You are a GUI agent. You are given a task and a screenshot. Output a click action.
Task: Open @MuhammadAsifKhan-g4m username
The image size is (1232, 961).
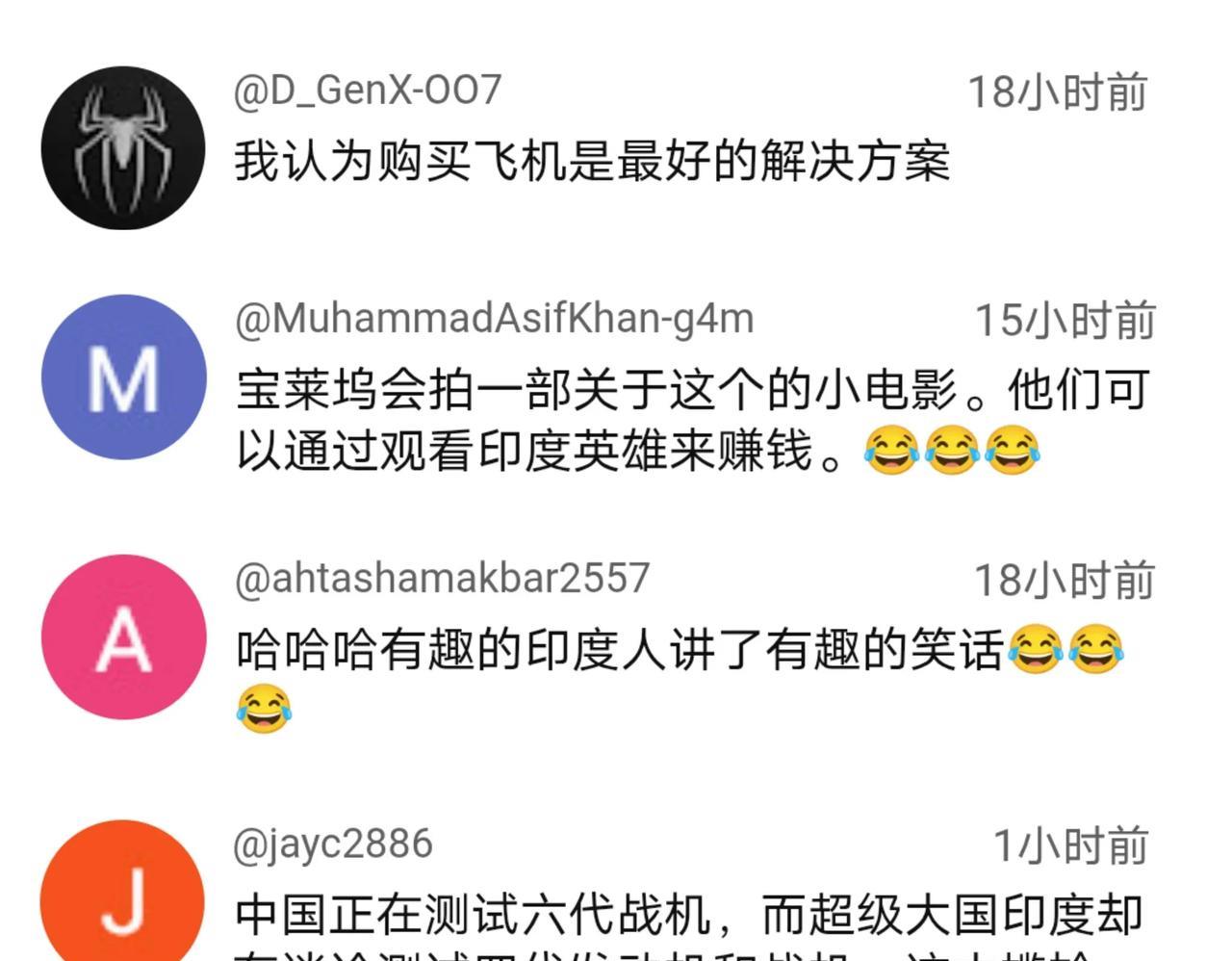pyautogui.click(x=494, y=319)
